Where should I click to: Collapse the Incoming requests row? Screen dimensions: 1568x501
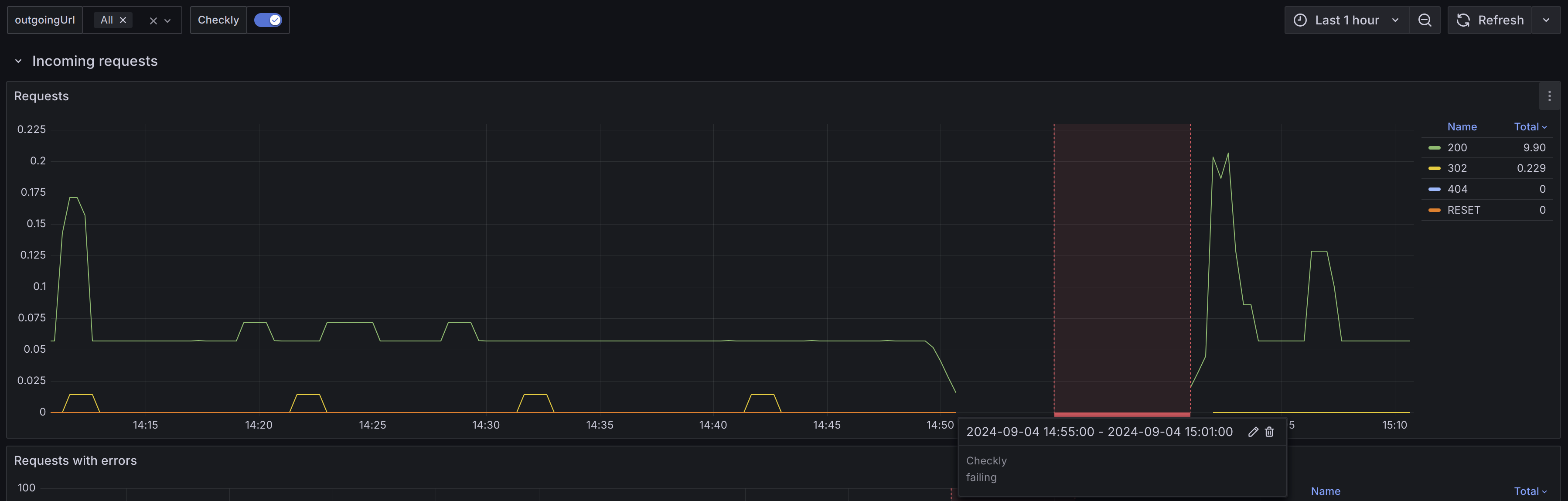[18, 61]
